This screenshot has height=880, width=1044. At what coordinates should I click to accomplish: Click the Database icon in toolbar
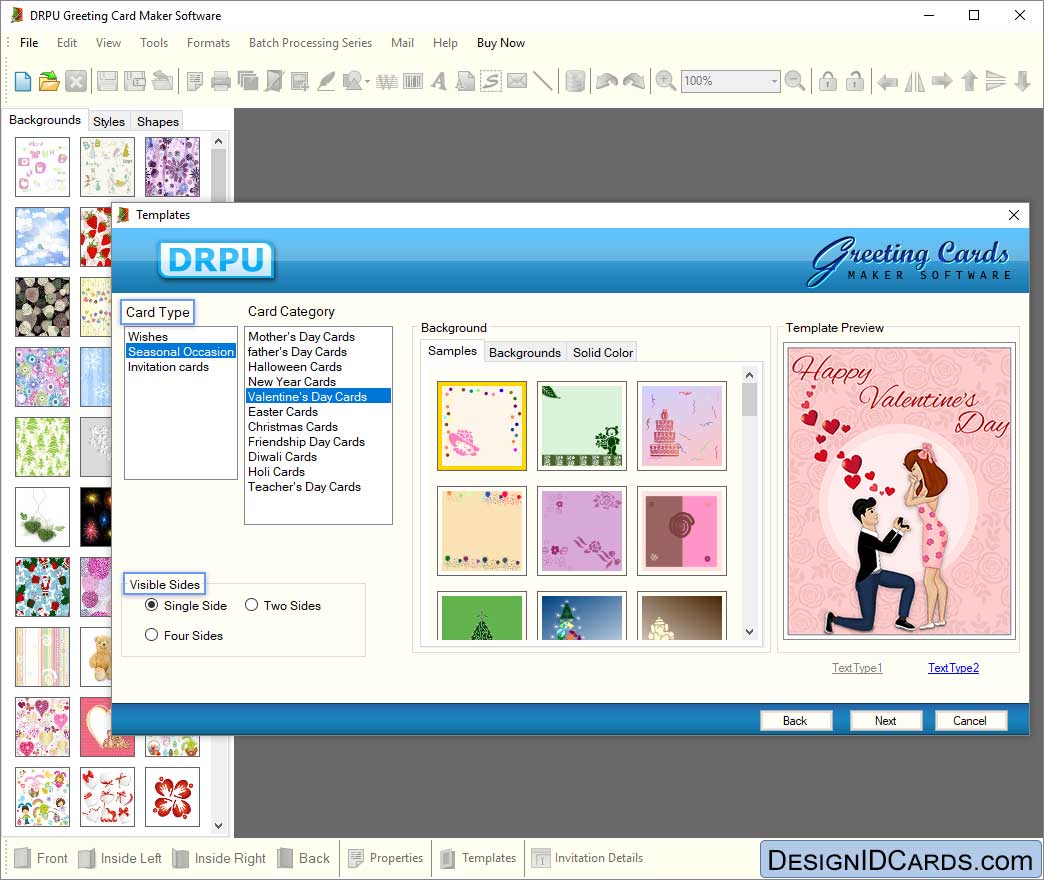[575, 81]
